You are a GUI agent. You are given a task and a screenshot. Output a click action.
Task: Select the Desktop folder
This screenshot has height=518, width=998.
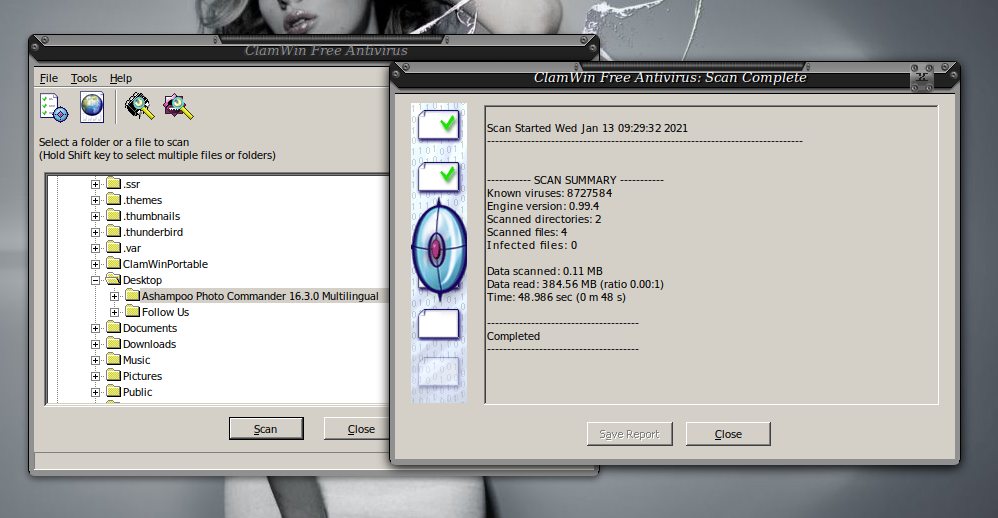pyautogui.click(x=142, y=279)
